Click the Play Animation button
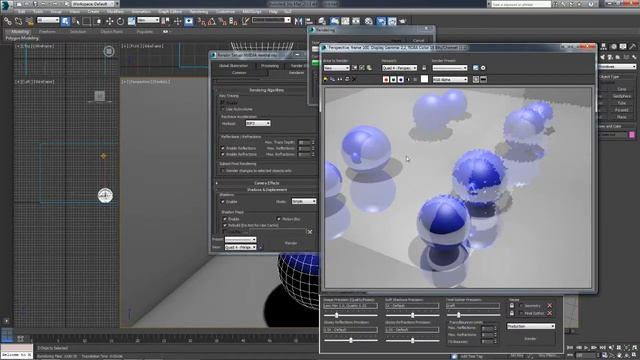Viewport: 640px width, 360px height. point(586,348)
